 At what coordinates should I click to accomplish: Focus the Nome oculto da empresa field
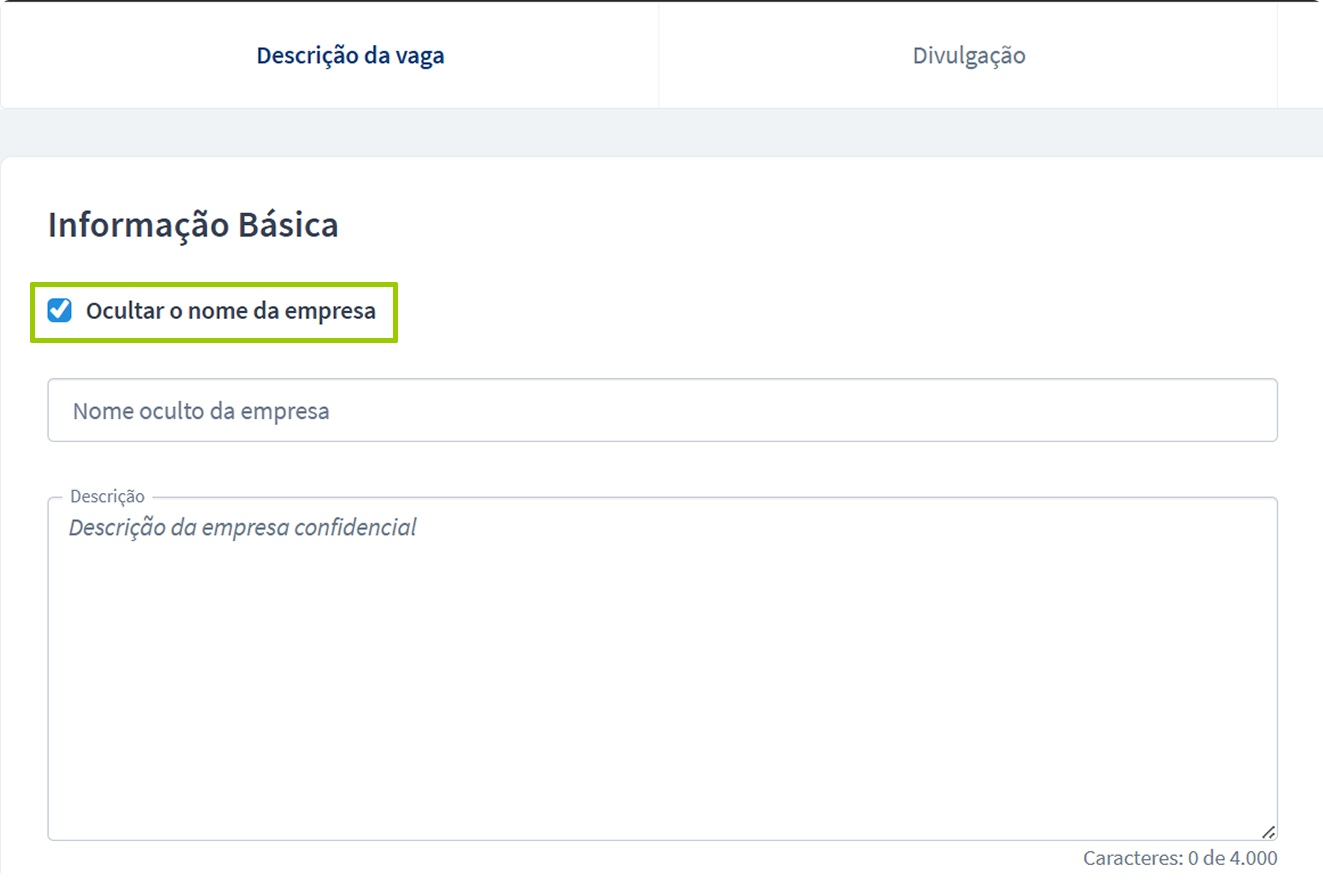click(662, 410)
